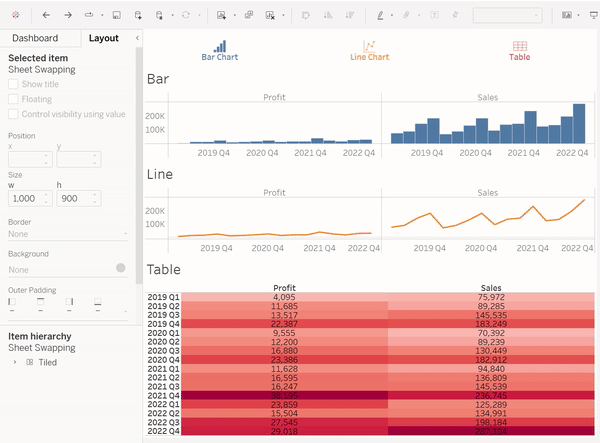Expand the Tiled item in hierarchy
Viewport: 600px width, 443px height.
15,363
